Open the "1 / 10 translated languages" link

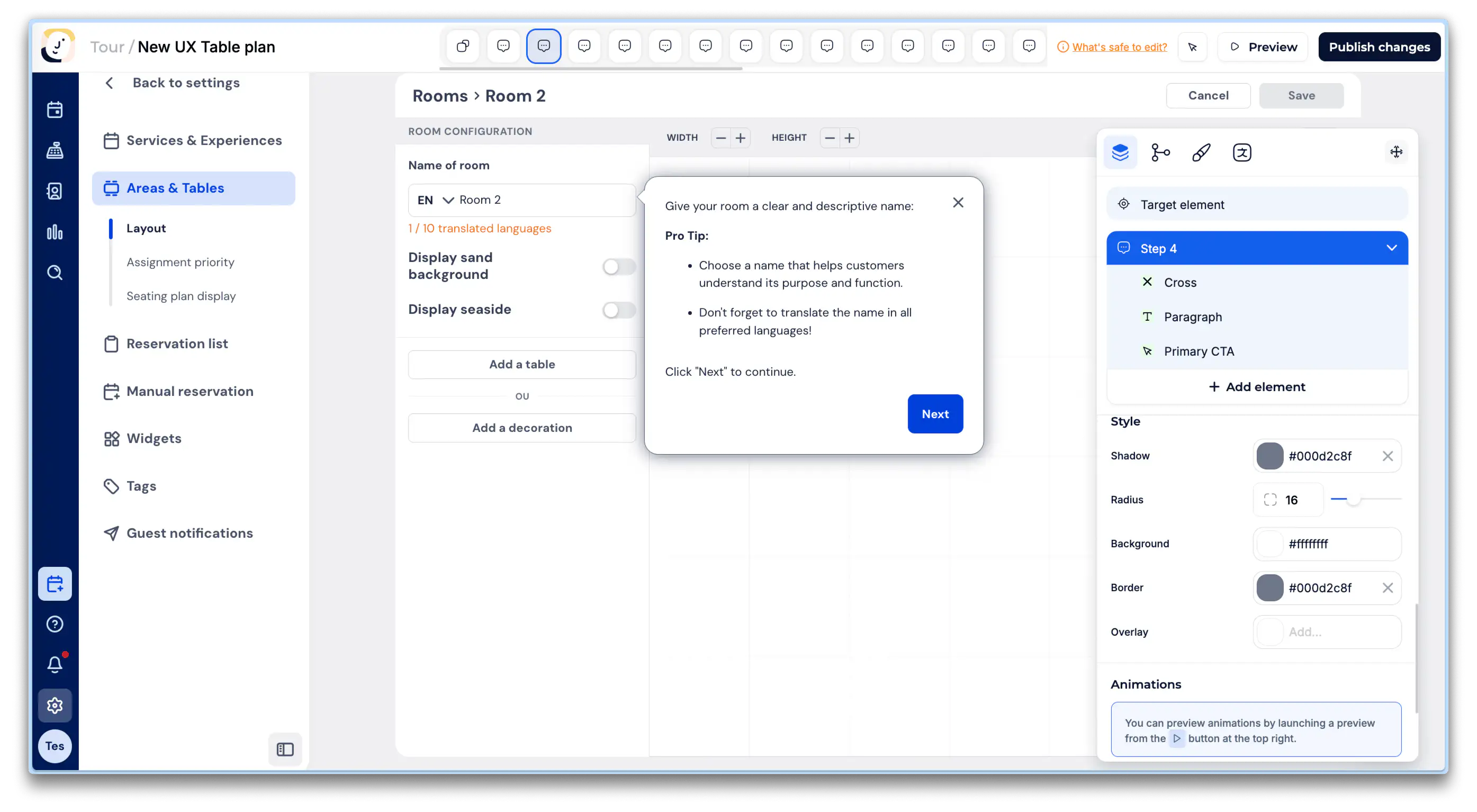click(479, 228)
